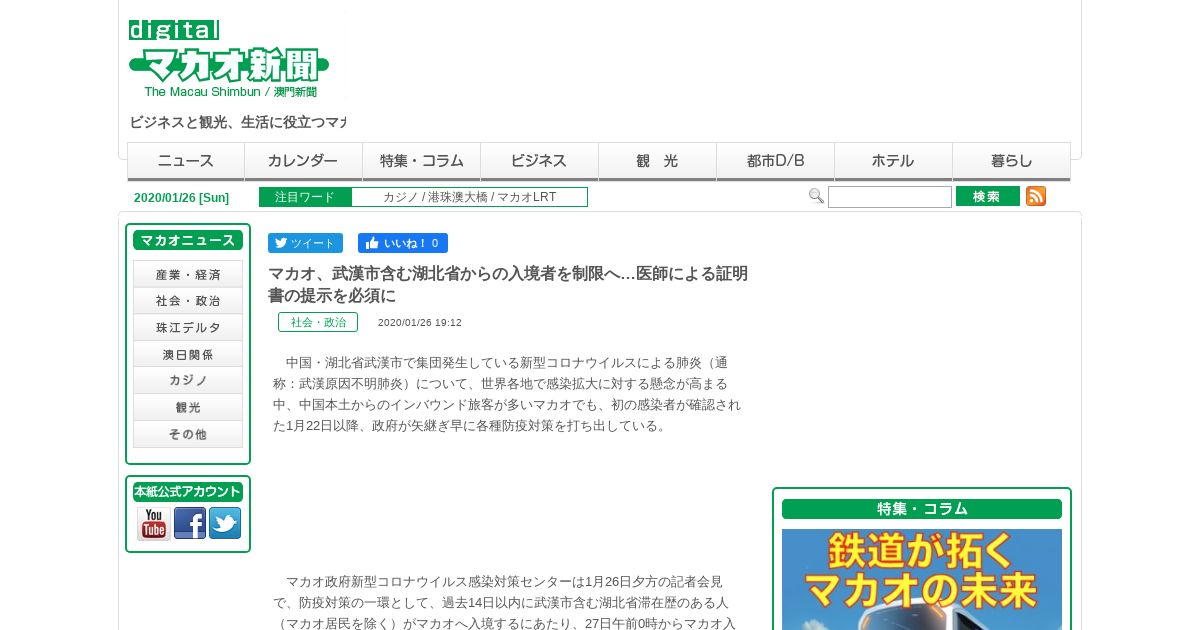Open the orange RSS feed icon
1200x630 pixels.
[x=1036, y=196]
